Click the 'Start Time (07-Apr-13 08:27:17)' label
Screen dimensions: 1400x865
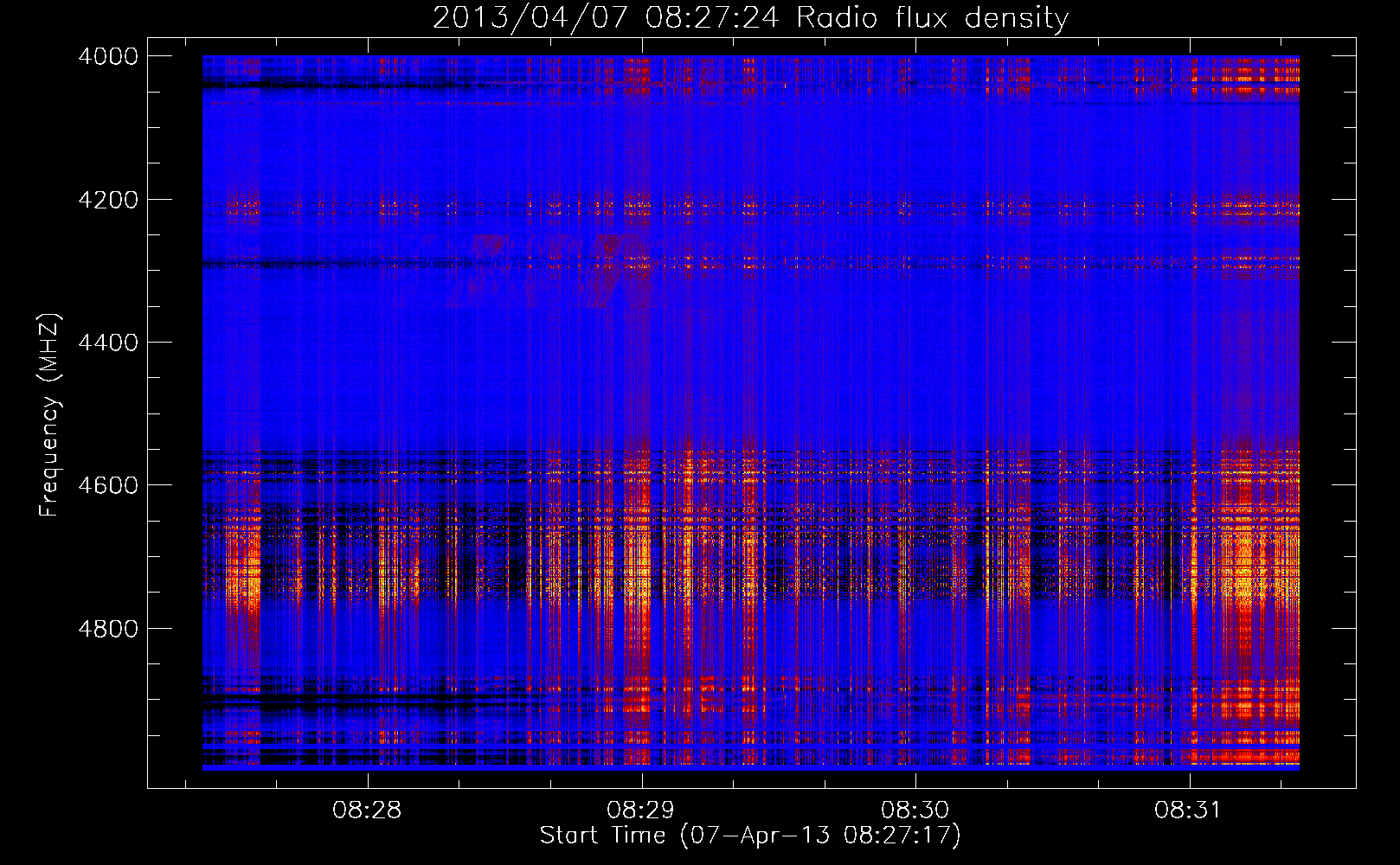pyautogui.click(x=750, y=836)
